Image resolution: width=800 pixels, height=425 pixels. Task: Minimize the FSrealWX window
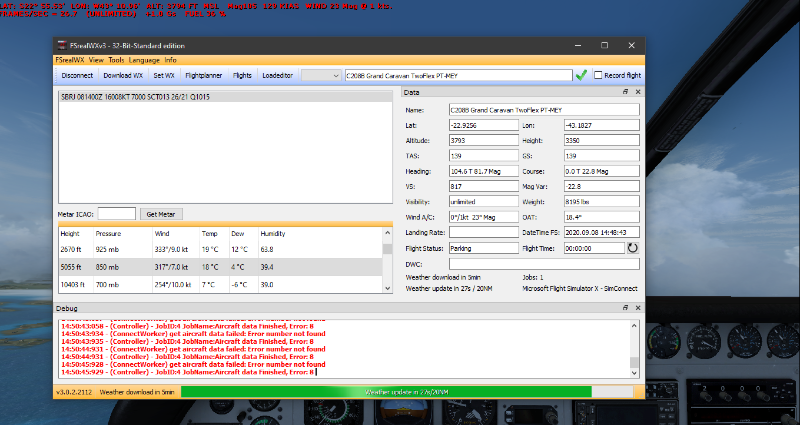coord(578,45)
